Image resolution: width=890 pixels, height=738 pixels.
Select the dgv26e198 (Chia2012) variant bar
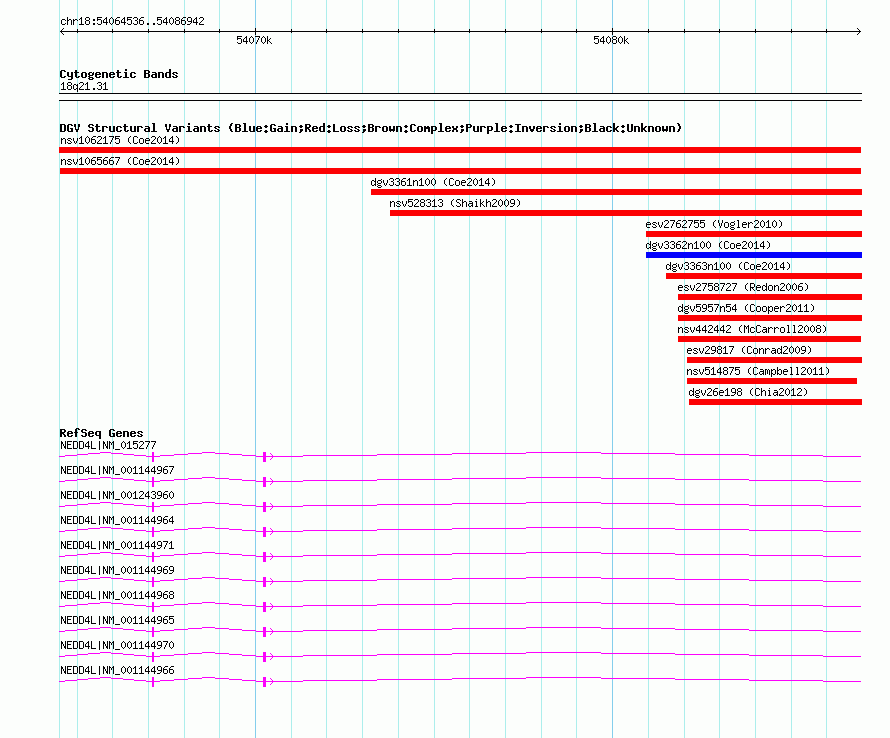(775, 402)
